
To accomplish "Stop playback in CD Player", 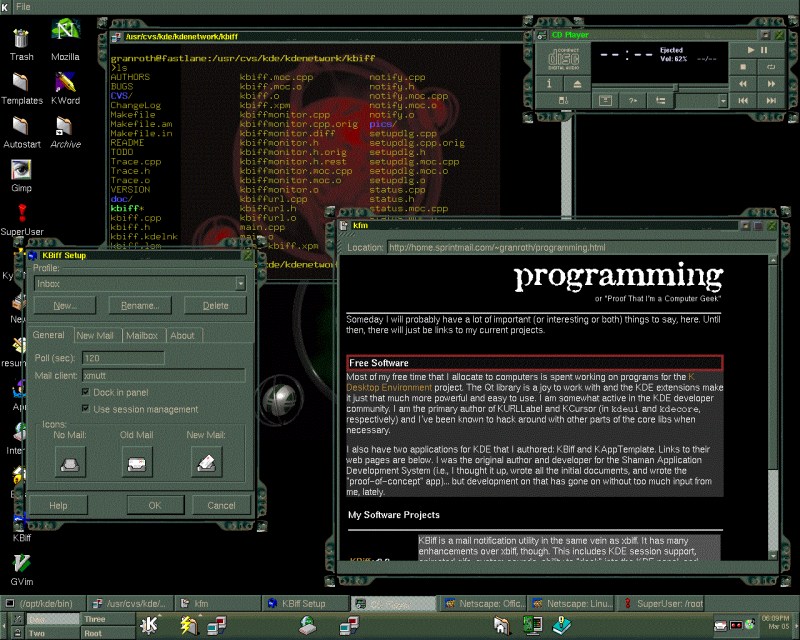I will 743,67.
